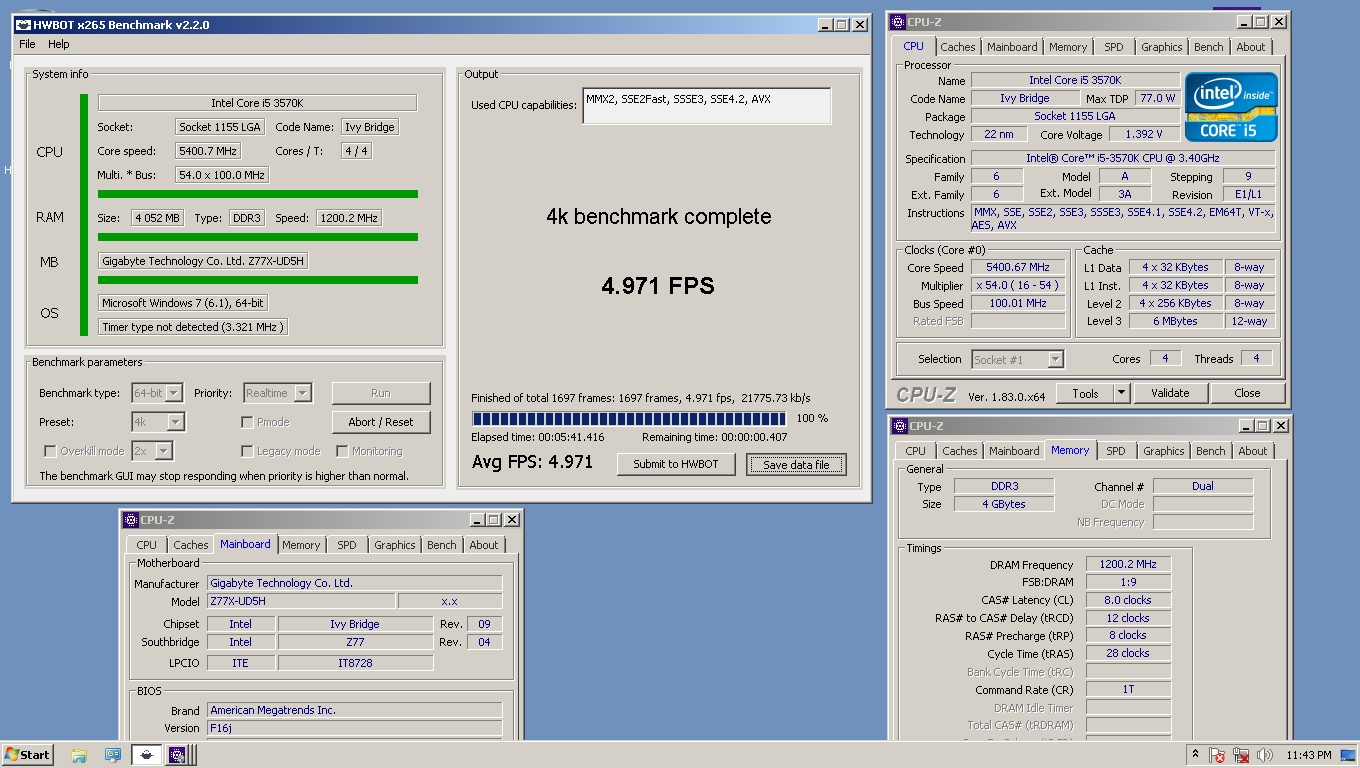Maximize the HWBOT x265 Benchmark window
This screenshot has width=1360, height=768.
click(842, 25)
